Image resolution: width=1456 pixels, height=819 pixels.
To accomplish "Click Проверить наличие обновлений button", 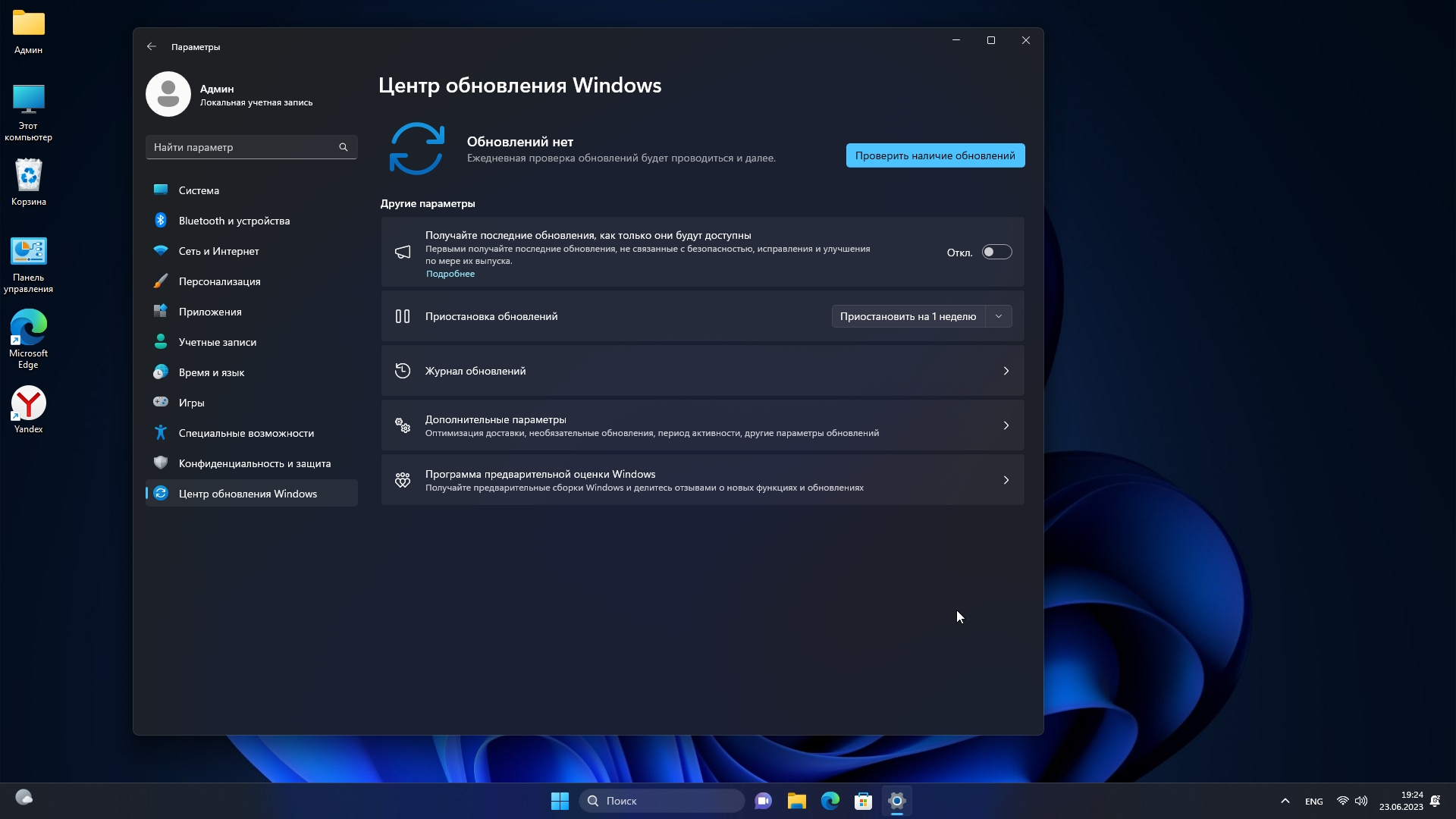I will point(935,155).
